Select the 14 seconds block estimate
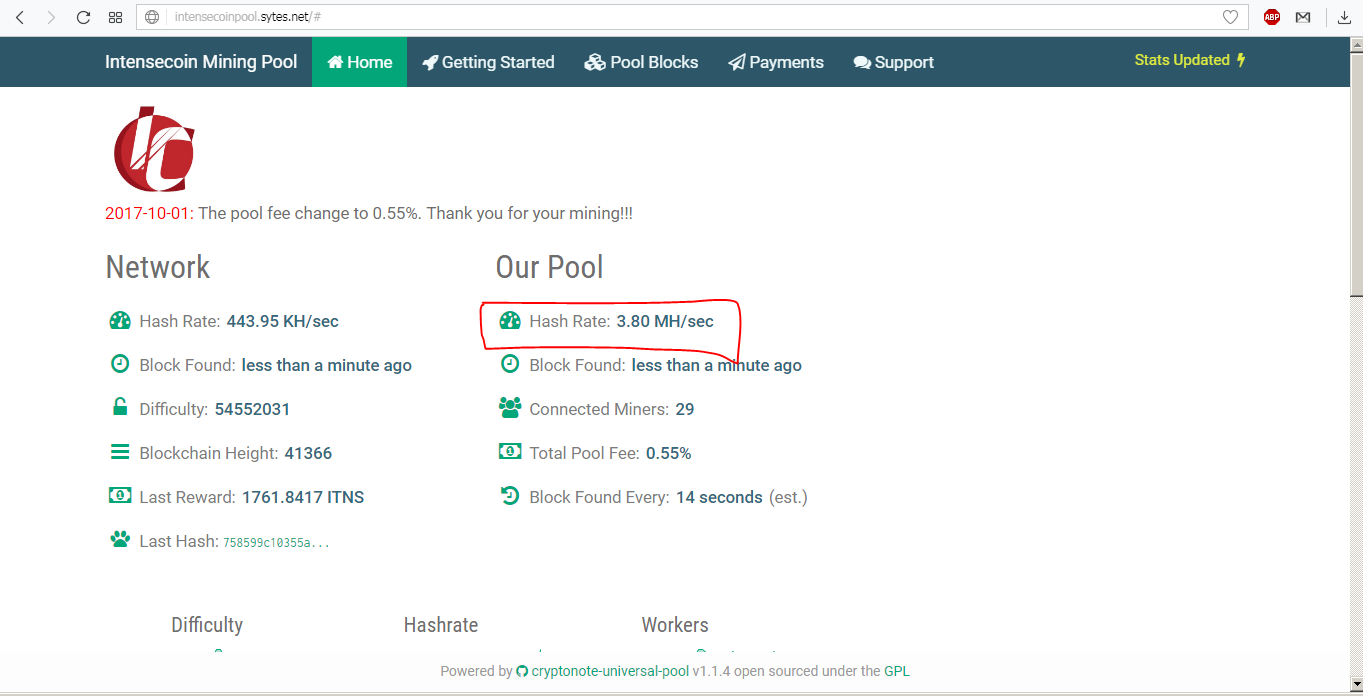 (x=719, y=497)
